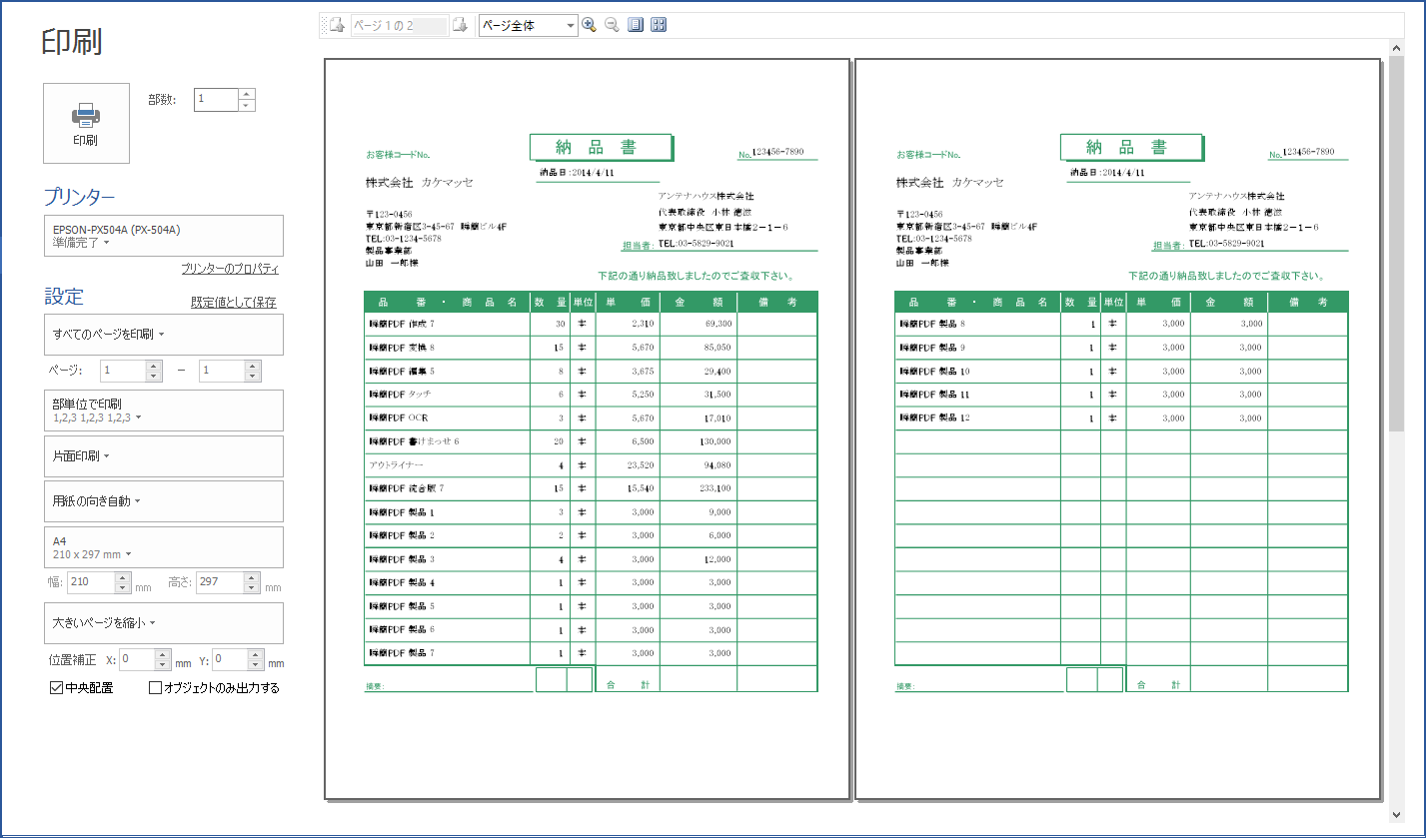The height and width of the screenshot is (840, 1427).
Task: Decrease the 部数 copies count
Action: click(x=247, y=105)
